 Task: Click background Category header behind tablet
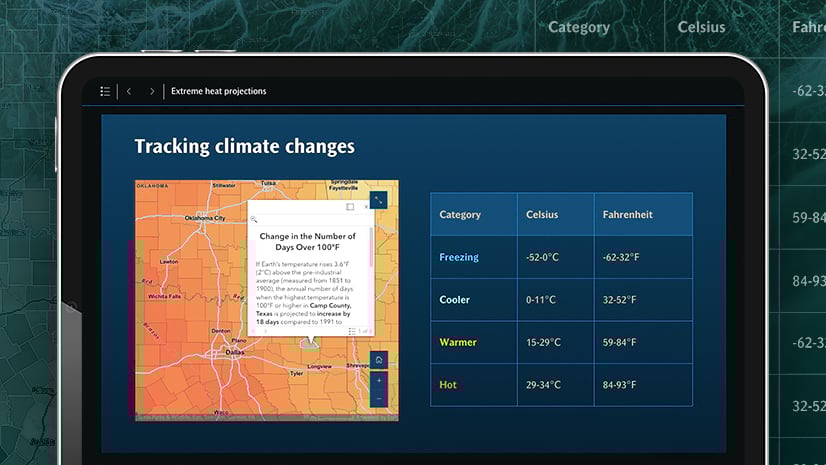(x=579, y=27)
